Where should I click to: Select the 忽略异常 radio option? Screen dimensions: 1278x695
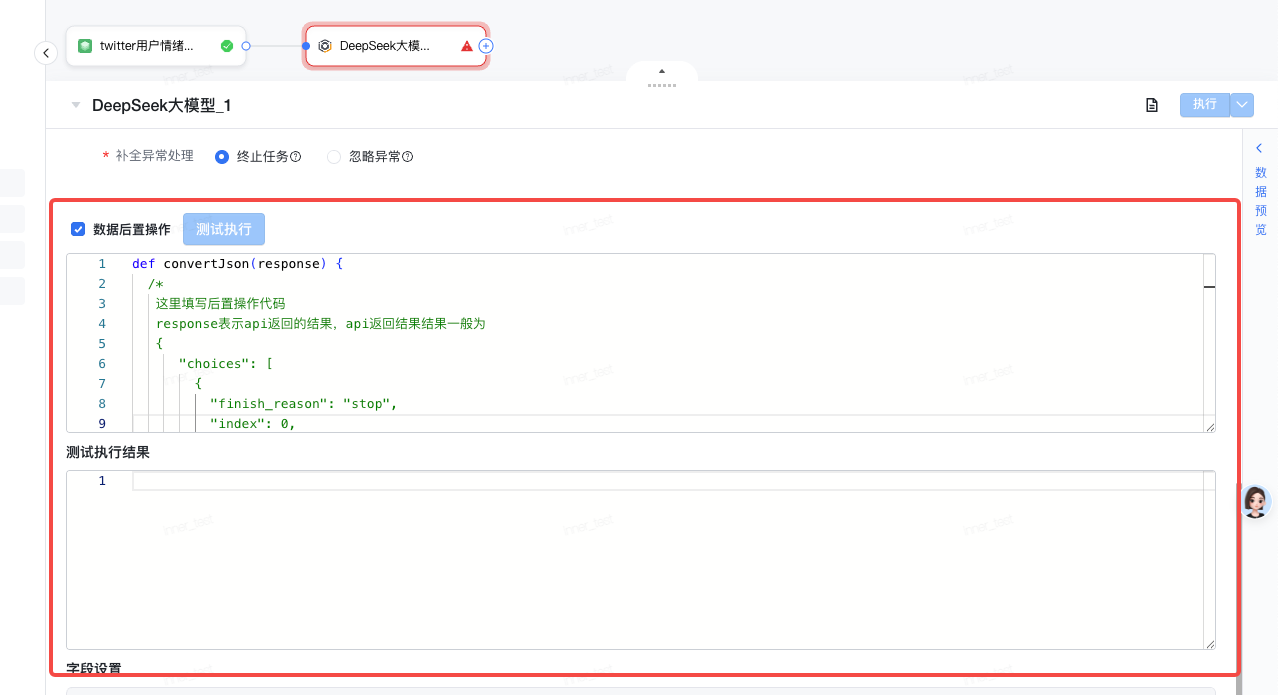pyautogui.click(x=334, y=157)
